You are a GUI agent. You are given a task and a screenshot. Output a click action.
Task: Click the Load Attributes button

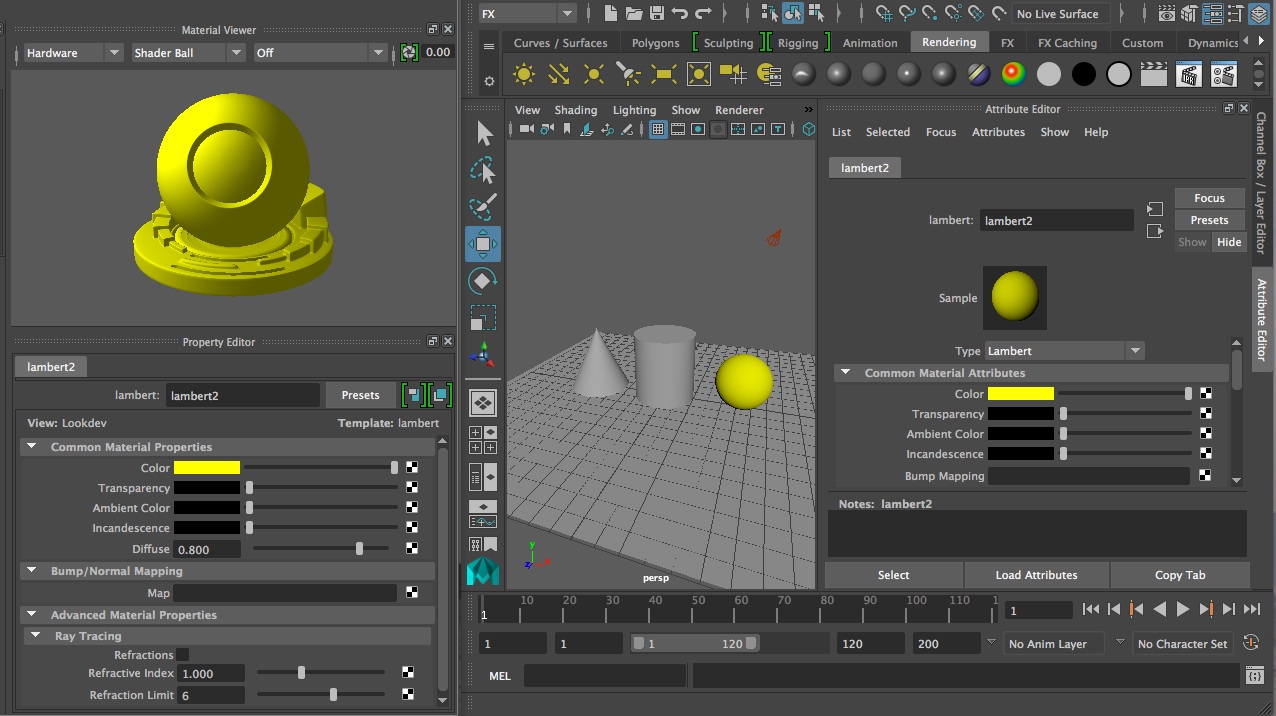(x=1036, y=574)
